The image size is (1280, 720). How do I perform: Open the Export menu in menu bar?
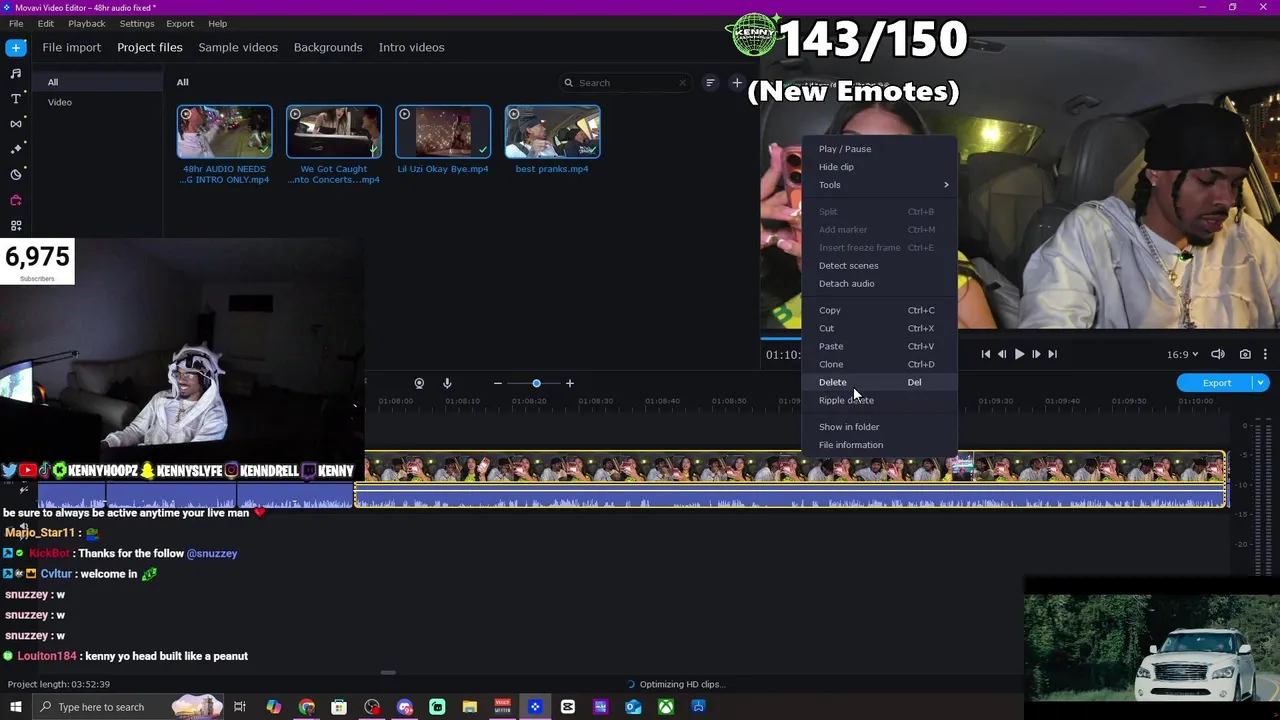(x=180, y=23)
